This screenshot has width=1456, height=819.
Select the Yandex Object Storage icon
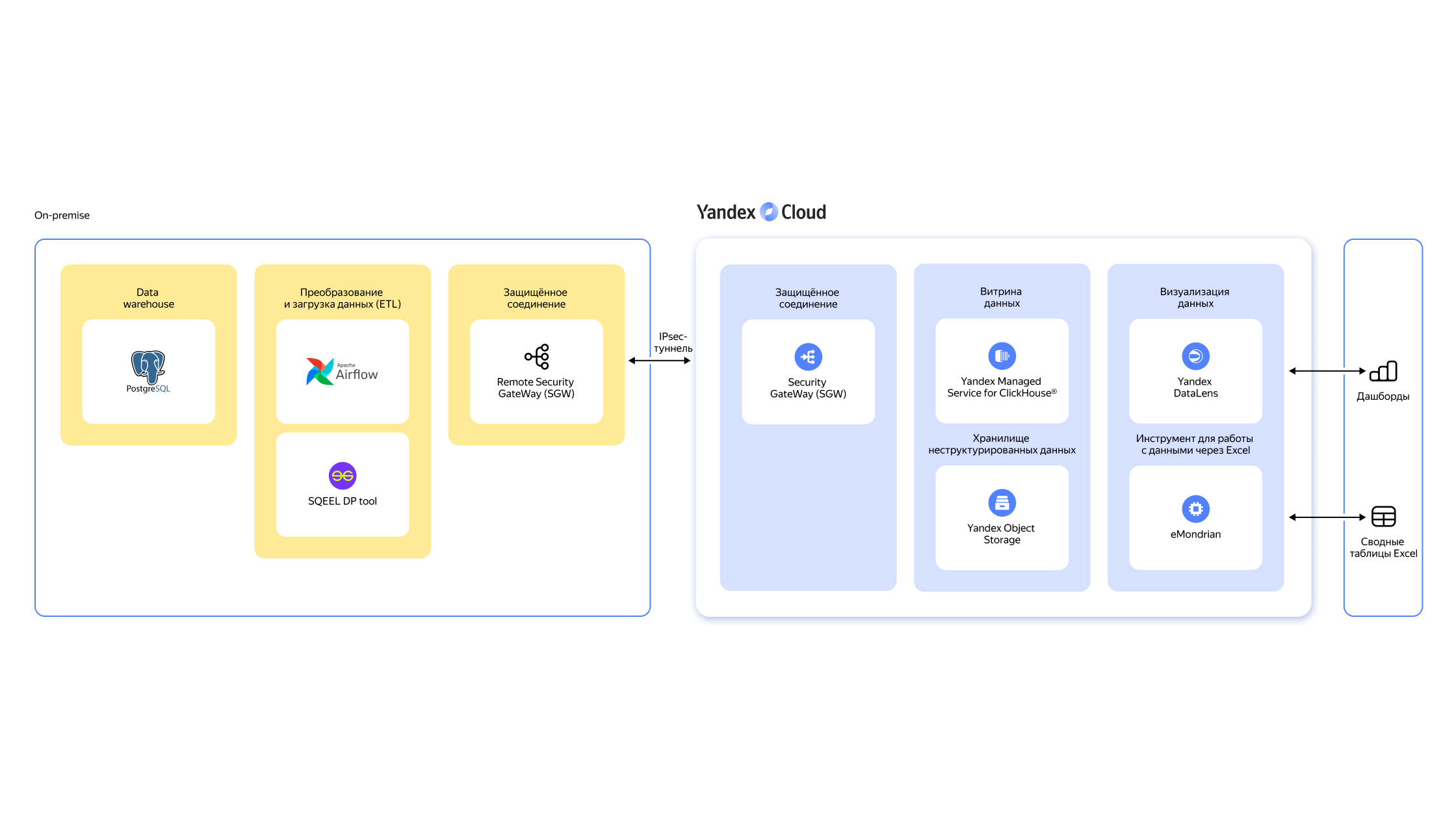coord(1002,502)
